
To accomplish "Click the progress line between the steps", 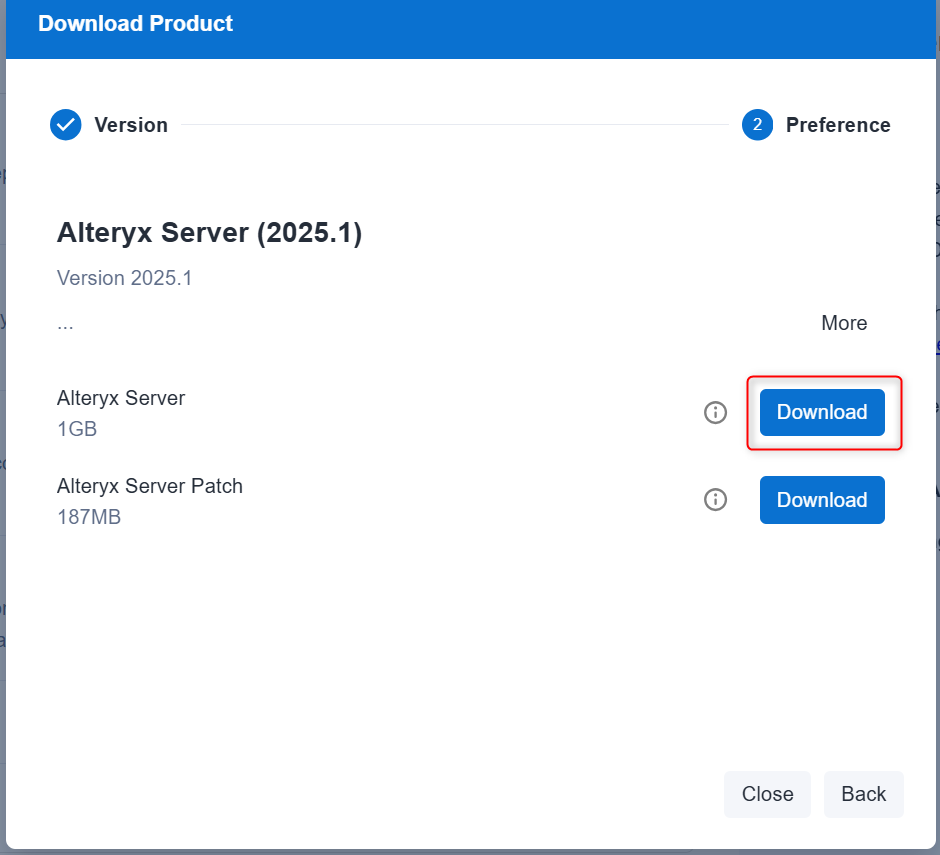I will (454, 125).
